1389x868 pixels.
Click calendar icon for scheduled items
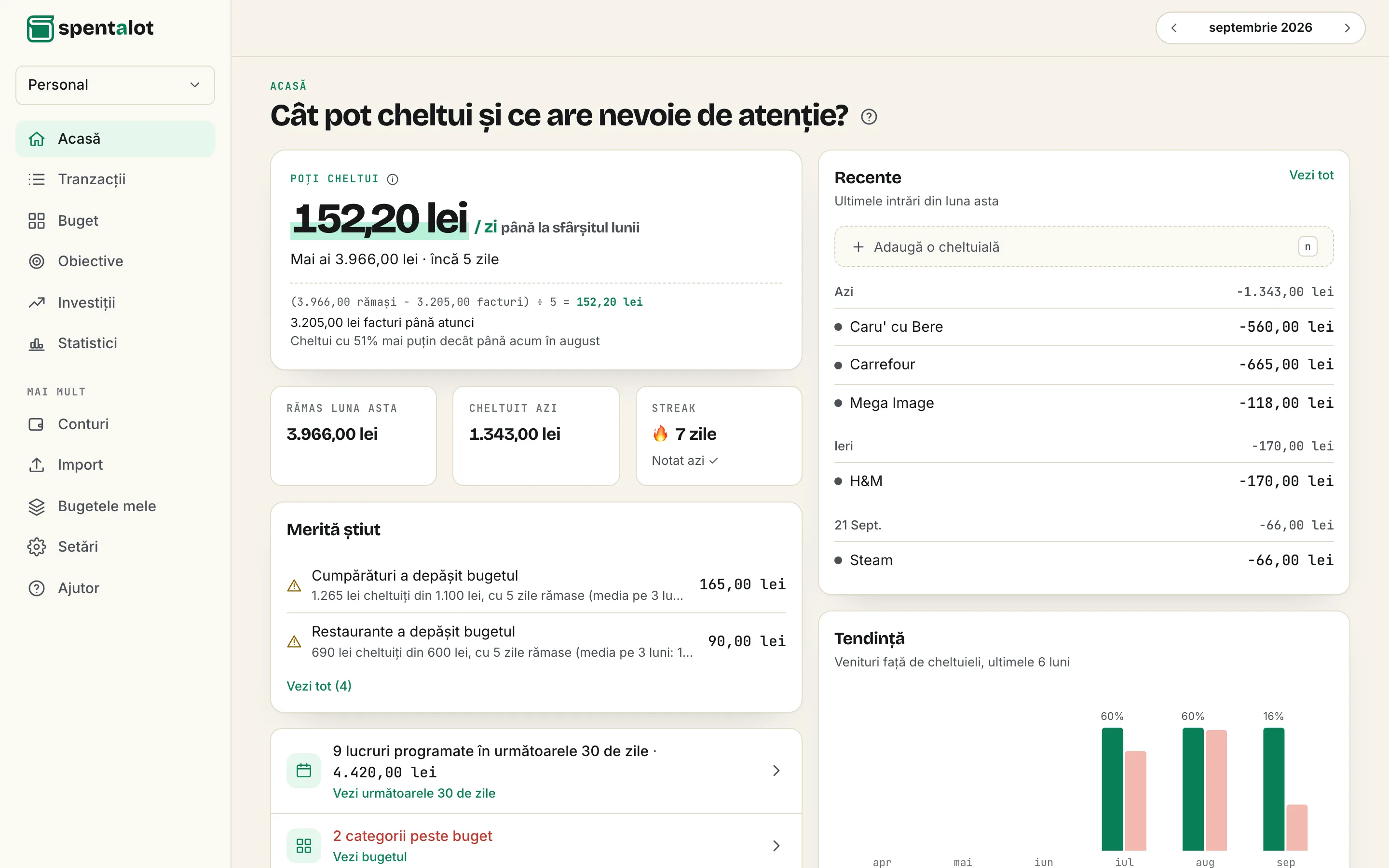tap(304, 771)
